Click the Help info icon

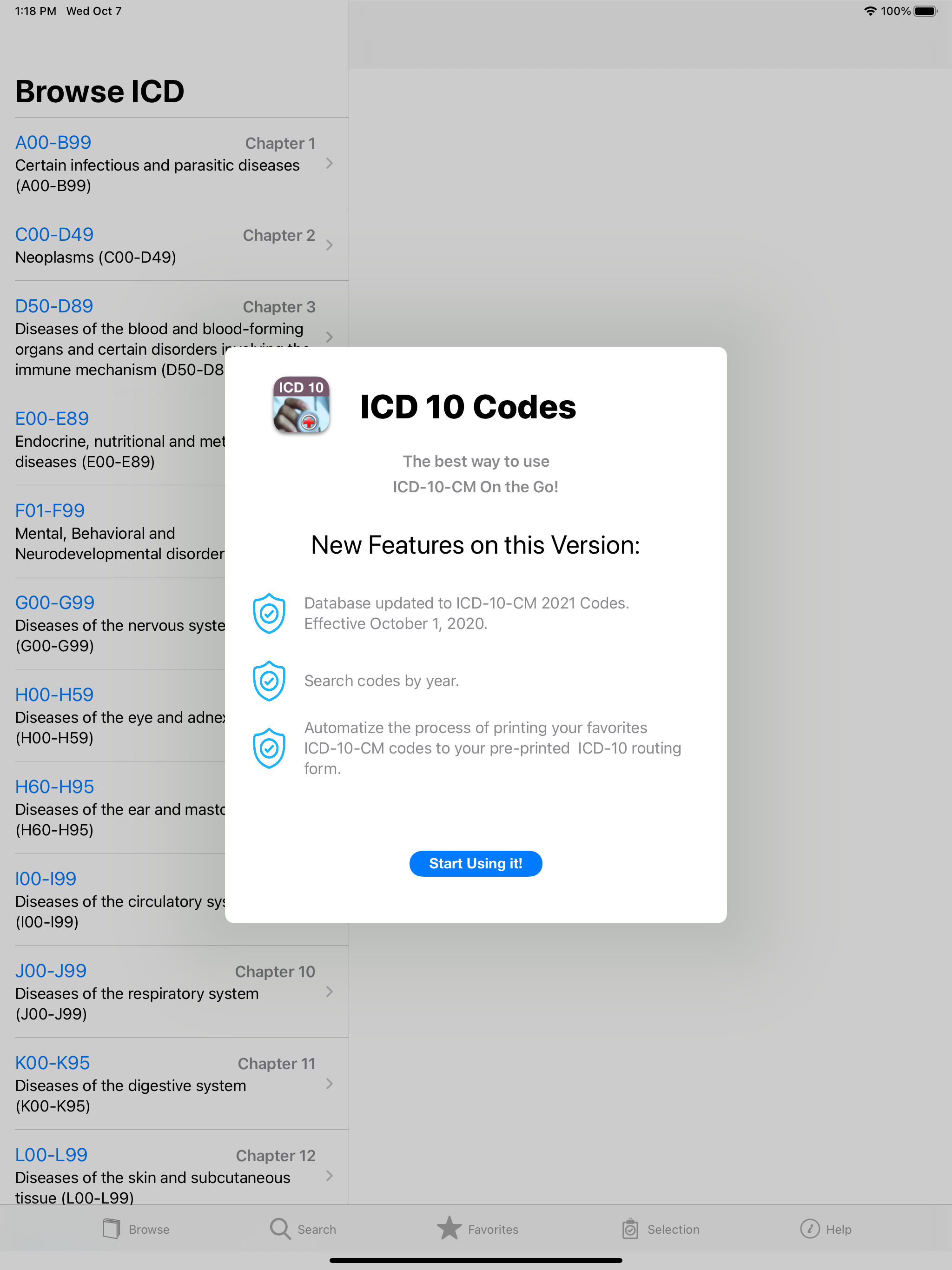coord(810,1229)
